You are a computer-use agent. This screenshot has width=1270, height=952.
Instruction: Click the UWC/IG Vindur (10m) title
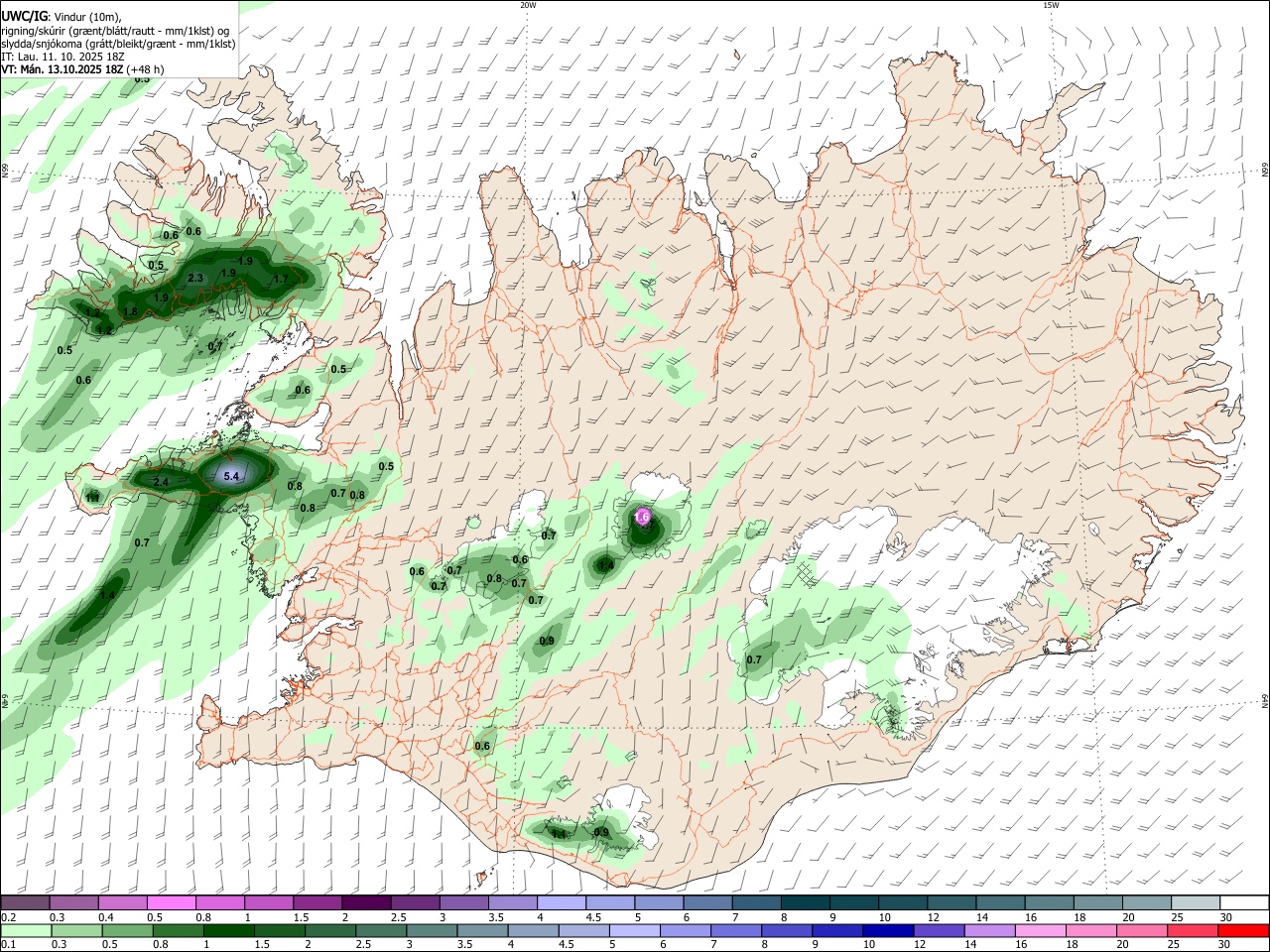coord(62,17)
